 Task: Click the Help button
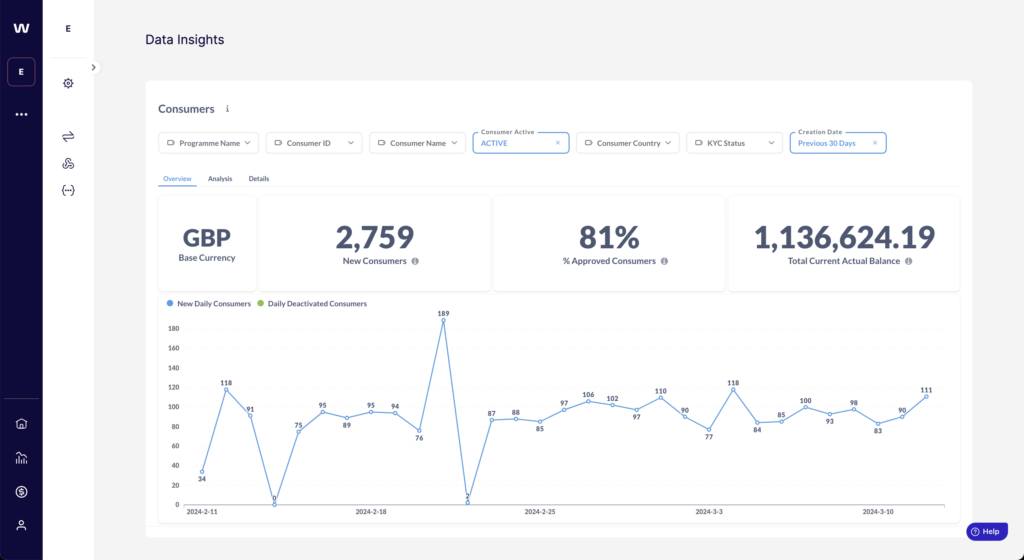tap(986, 532)
